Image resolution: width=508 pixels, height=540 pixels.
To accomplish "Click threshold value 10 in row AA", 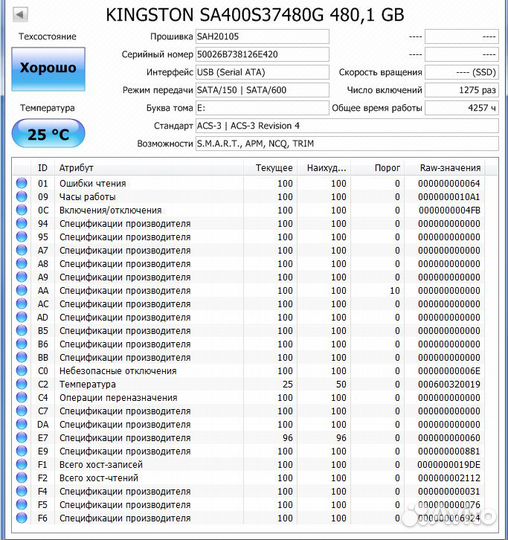I will pos(395,290).
